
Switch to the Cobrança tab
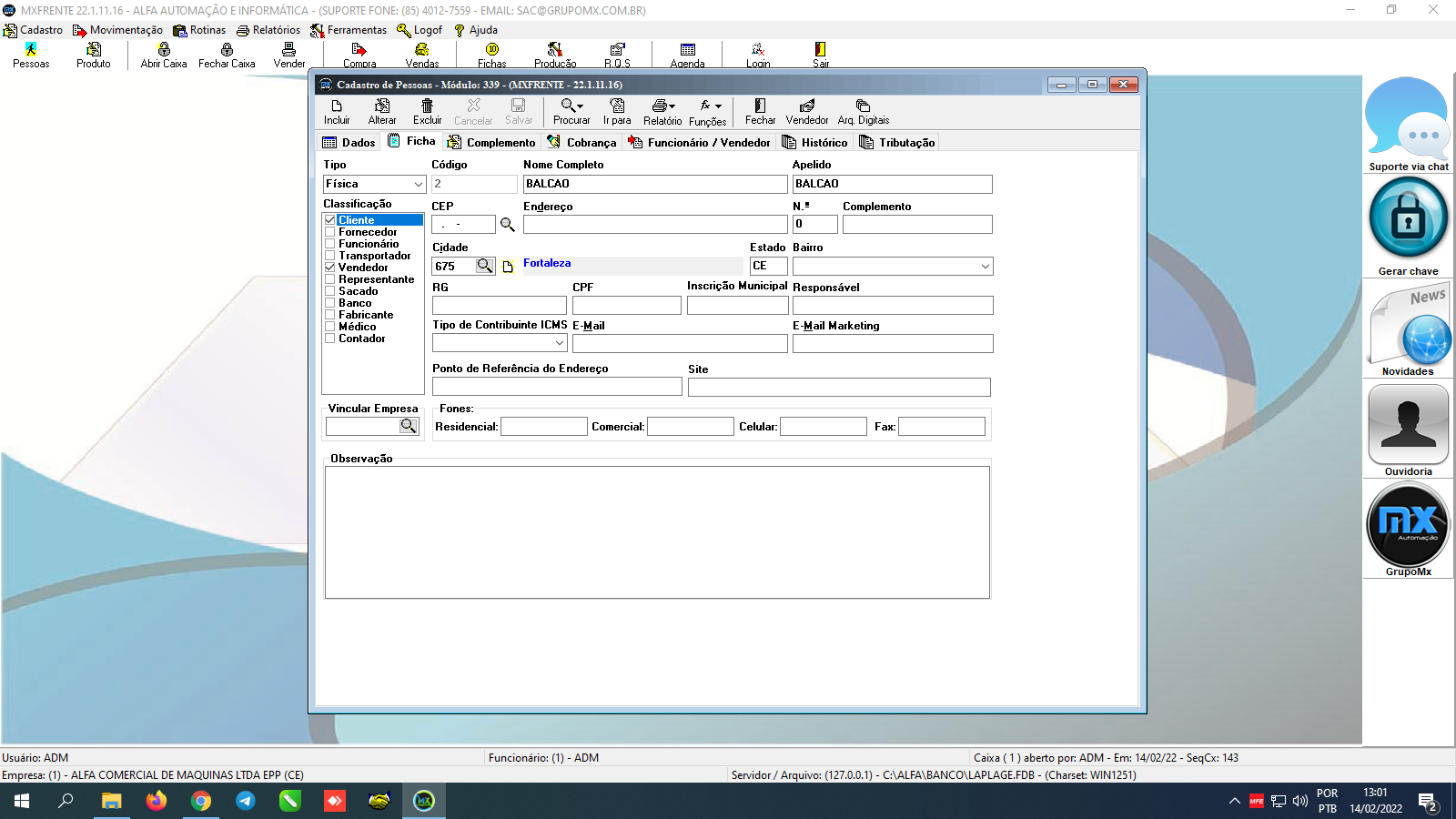pos(582,142)
